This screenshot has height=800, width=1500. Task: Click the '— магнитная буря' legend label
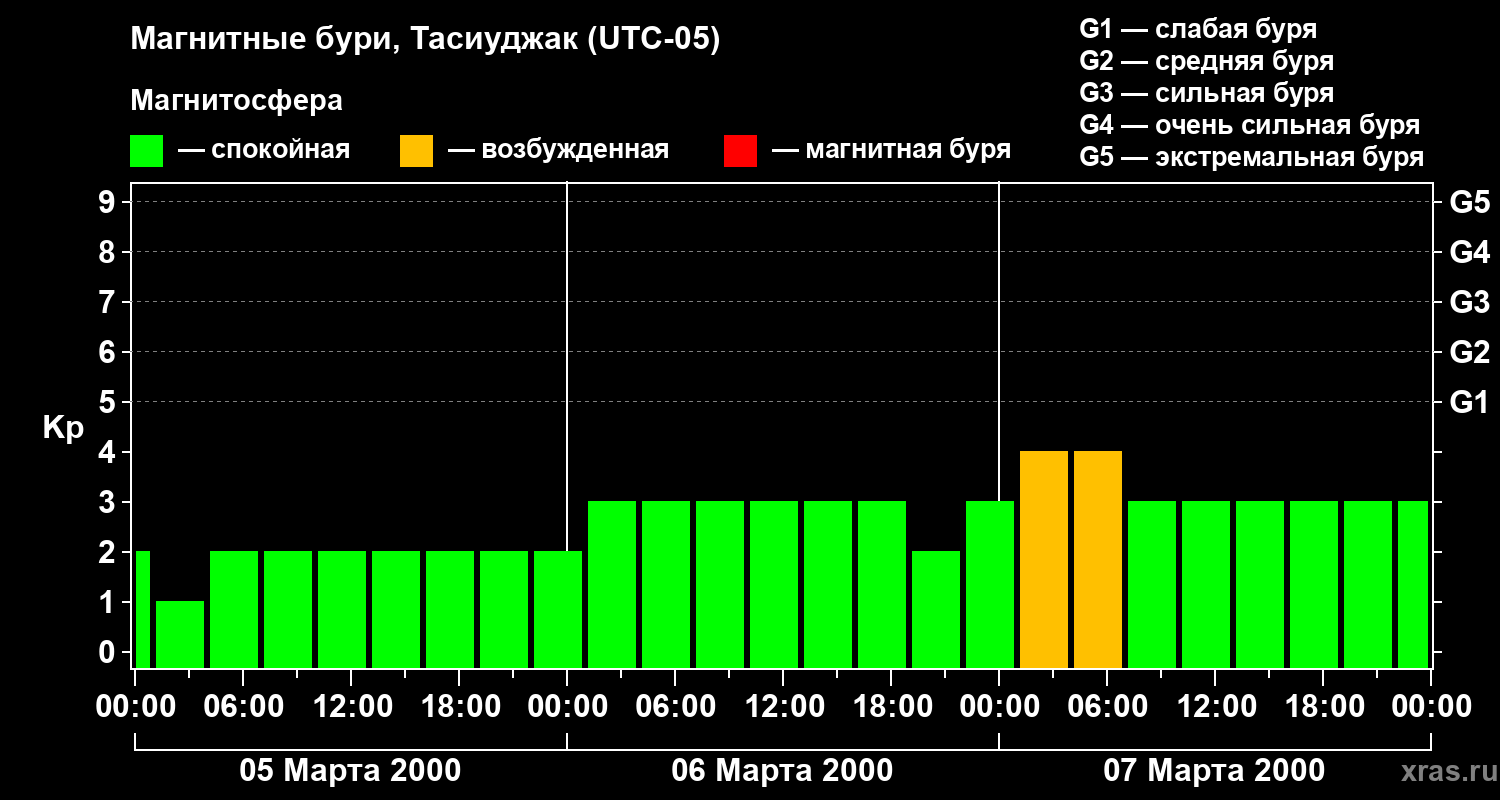click(891, 150)
